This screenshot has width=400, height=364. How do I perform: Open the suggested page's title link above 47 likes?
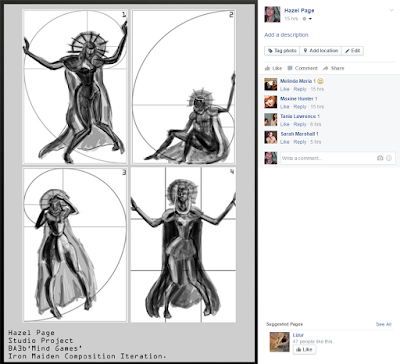click(298, 335)
